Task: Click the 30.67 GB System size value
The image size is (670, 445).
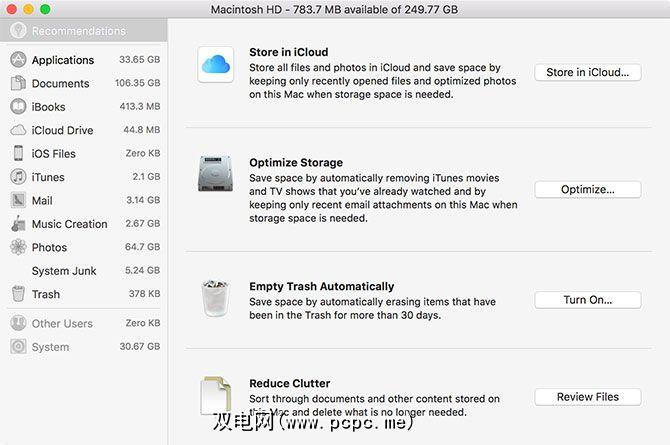Action: tap(140, 346)
